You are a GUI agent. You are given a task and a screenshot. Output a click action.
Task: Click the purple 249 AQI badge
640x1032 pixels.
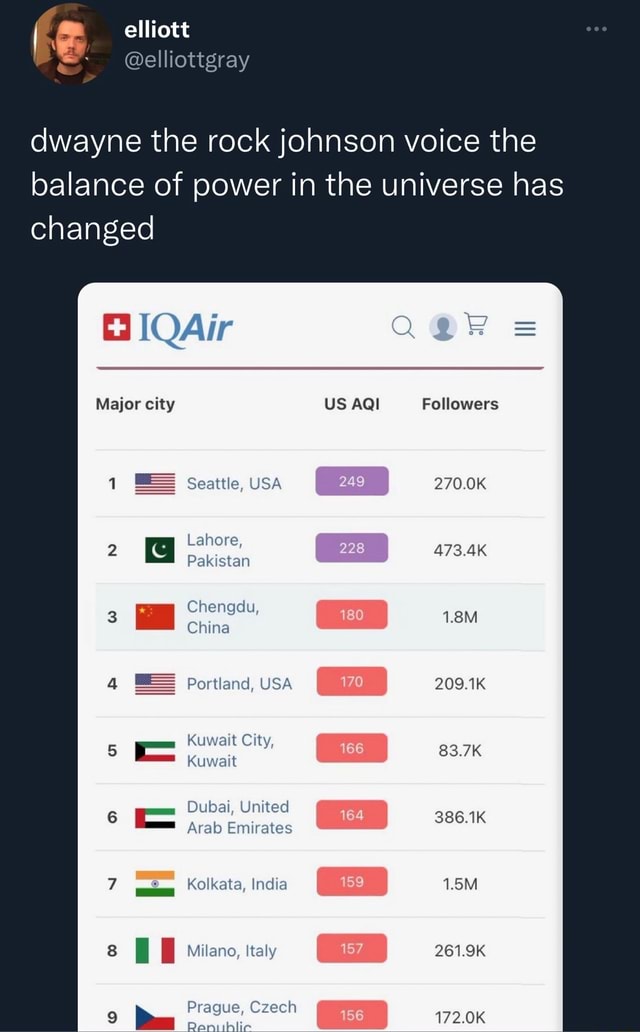[352, 482]
